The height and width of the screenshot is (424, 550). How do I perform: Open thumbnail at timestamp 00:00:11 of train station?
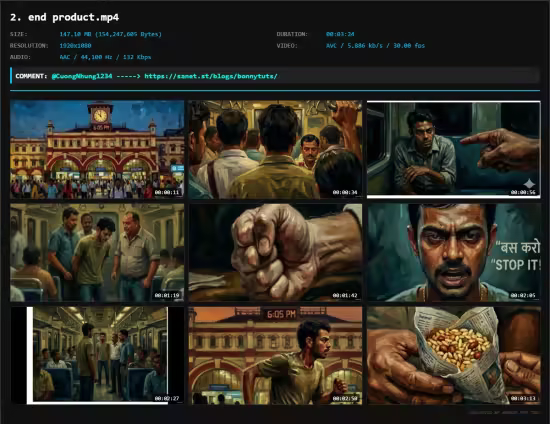click(x=97, y=149)
